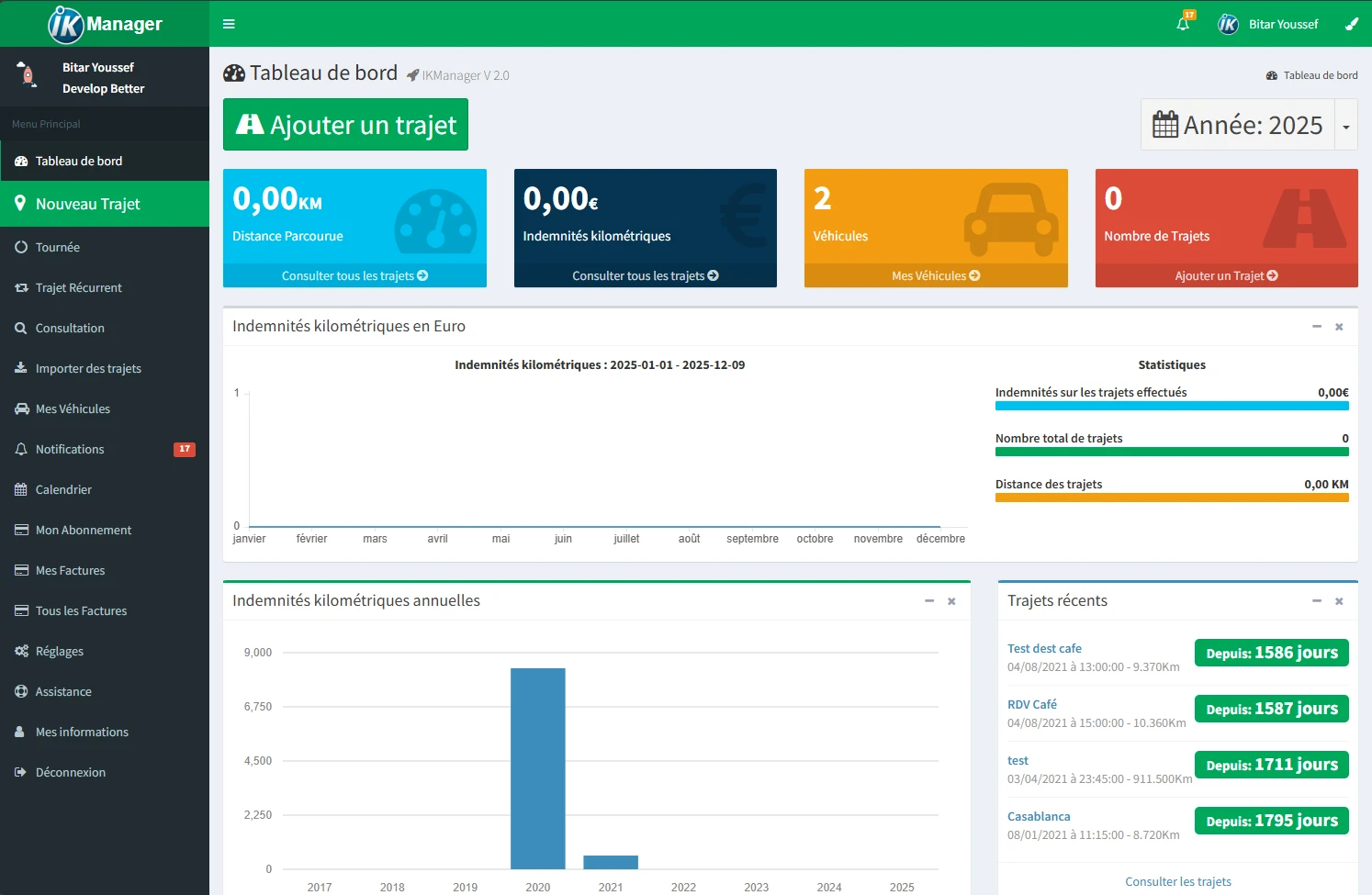Select the Déconnexion logout icon
Screen dimensions: 1372x895
[x=20, y=772]
